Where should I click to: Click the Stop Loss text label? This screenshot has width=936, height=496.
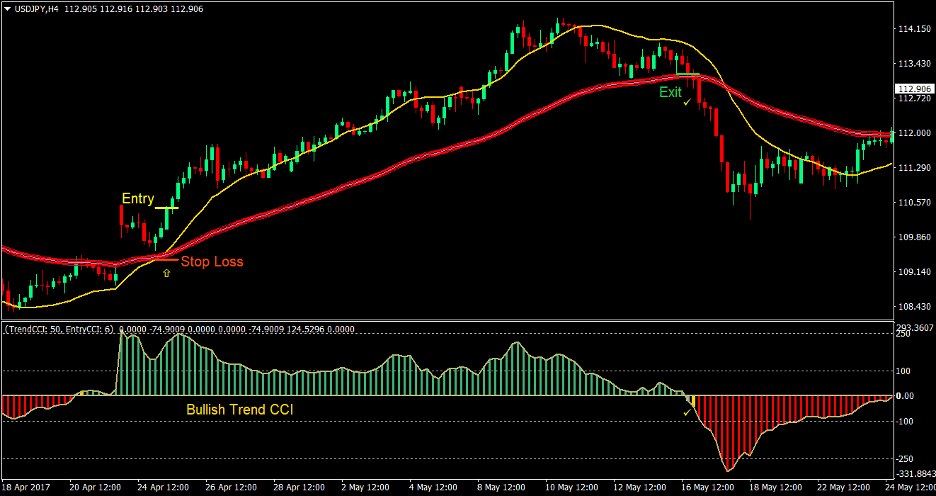[x=212, y=262]
